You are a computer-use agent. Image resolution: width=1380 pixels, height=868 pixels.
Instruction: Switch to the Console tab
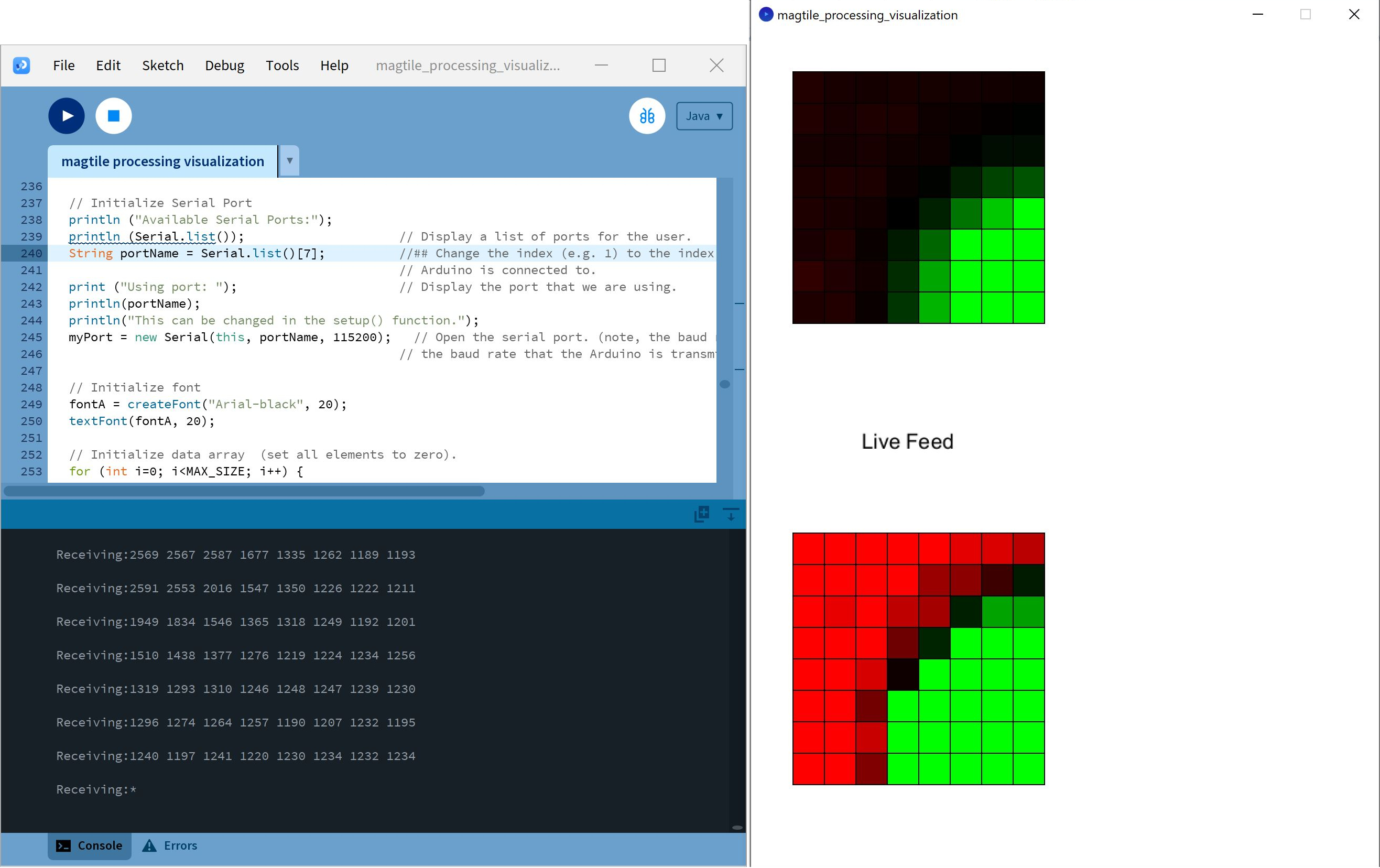click(x=90, y=845)
